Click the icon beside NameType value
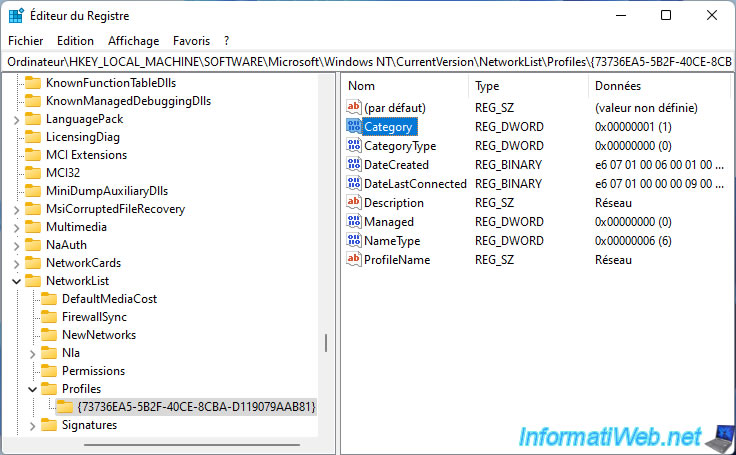Screen dimensions: 736x455 click(x=353, y=241)
